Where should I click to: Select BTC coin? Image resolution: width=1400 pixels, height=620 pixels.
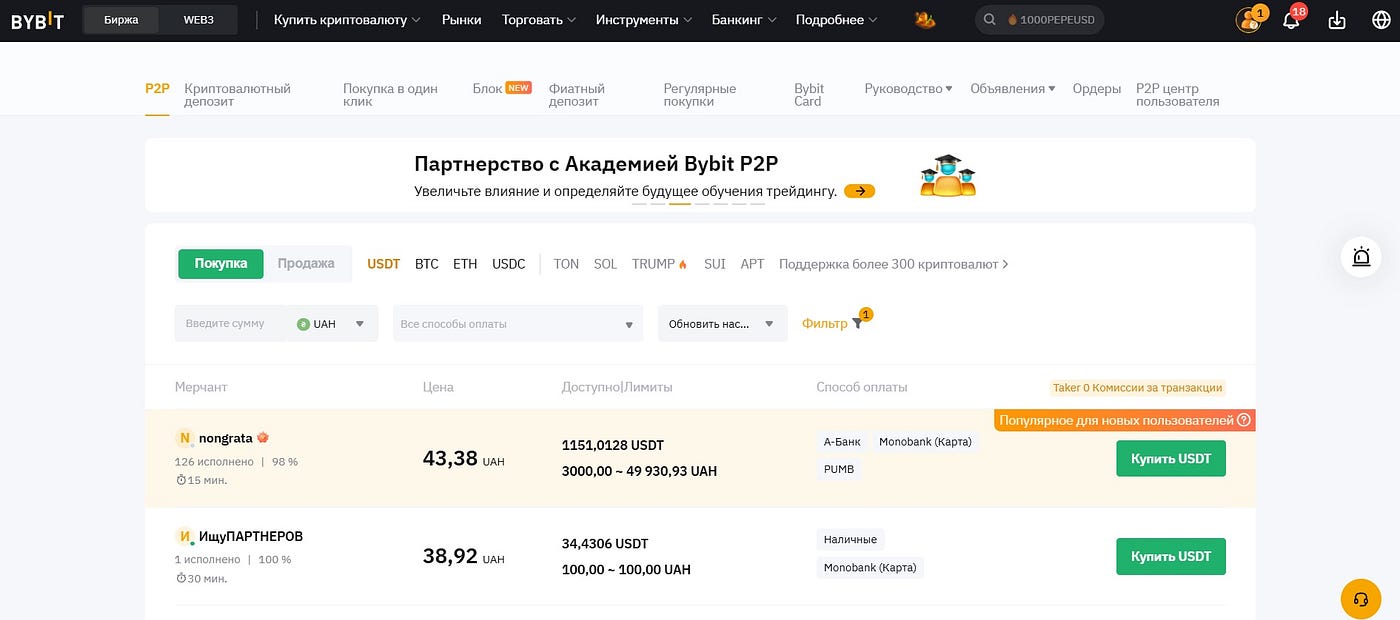(427, 264)
